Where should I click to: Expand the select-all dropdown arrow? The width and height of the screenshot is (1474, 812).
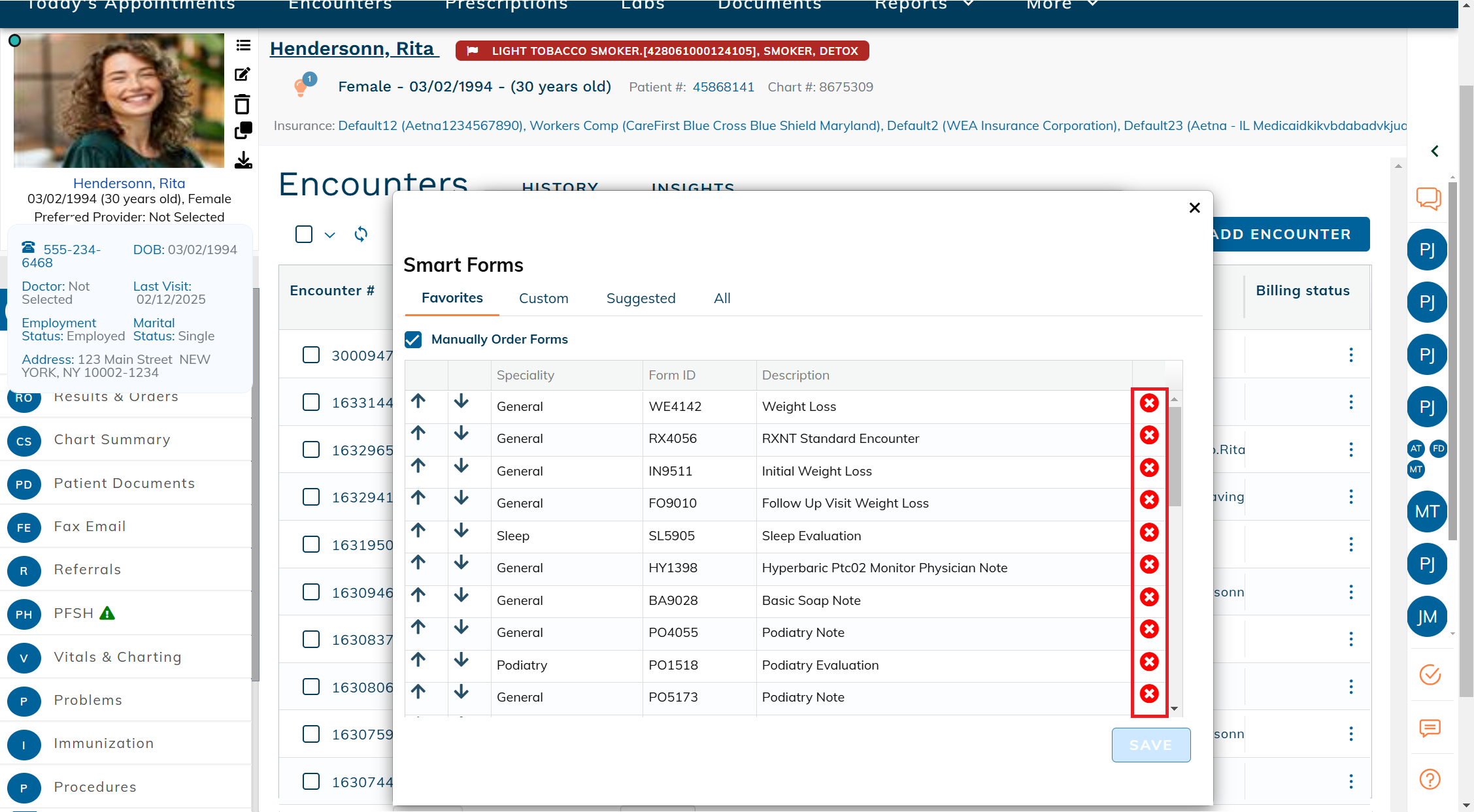tap(330, 235)
